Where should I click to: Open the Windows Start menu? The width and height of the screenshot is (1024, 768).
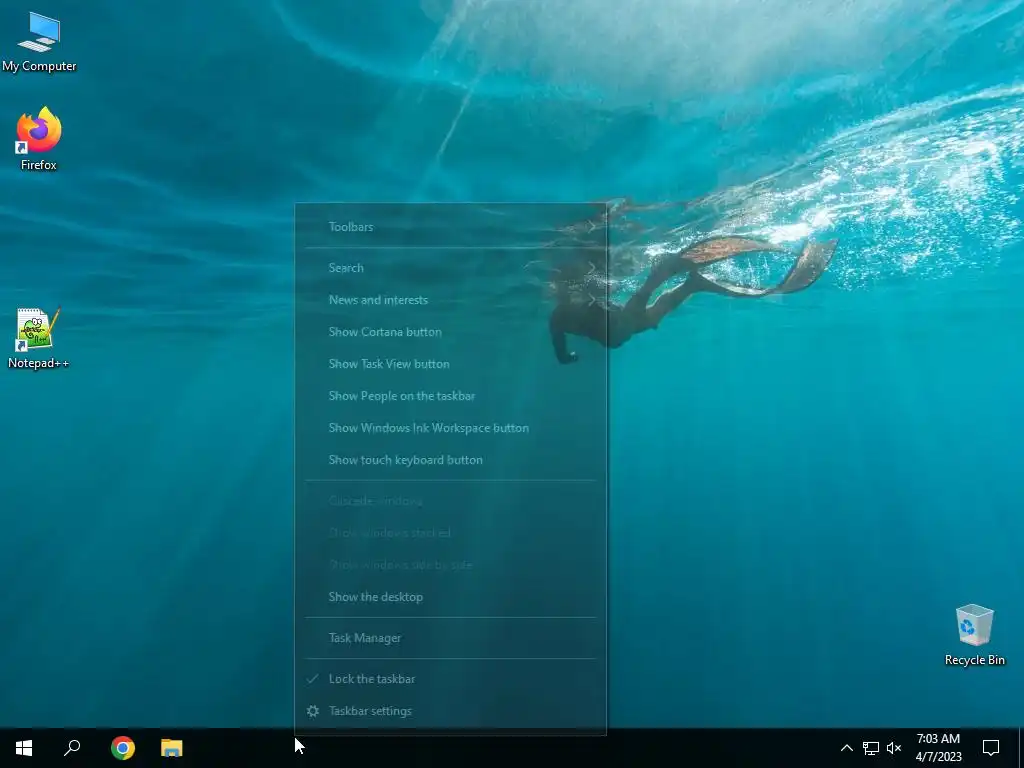pos(24,748)
